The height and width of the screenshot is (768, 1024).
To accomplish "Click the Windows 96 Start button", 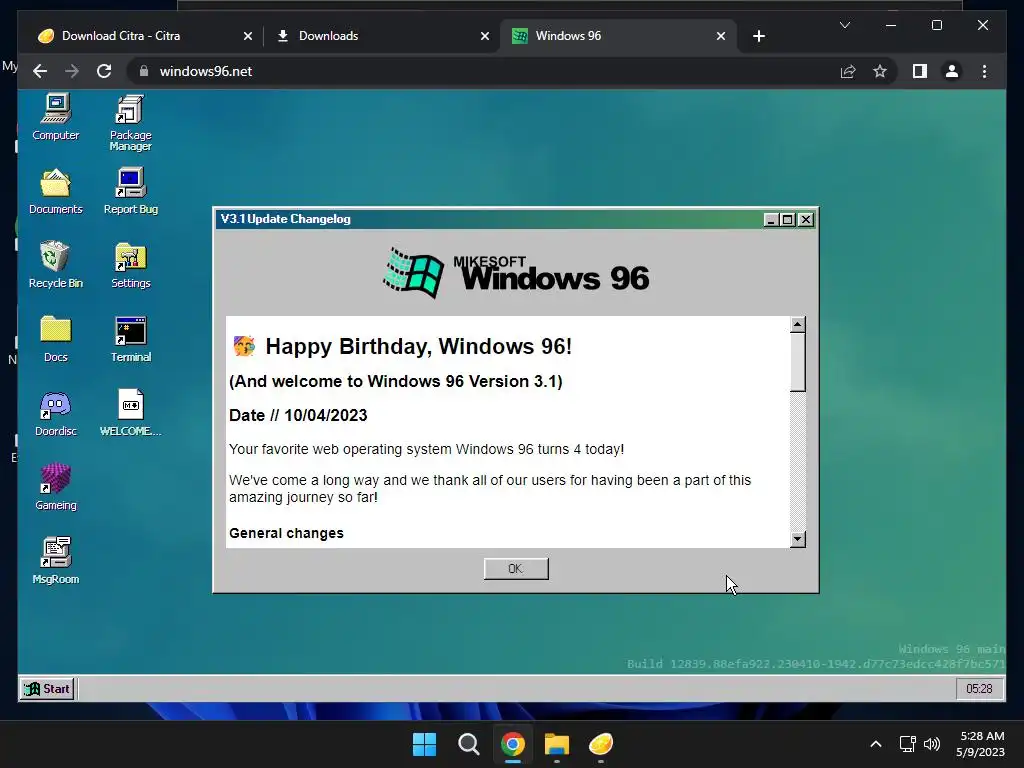I will [x=48, y=688].
